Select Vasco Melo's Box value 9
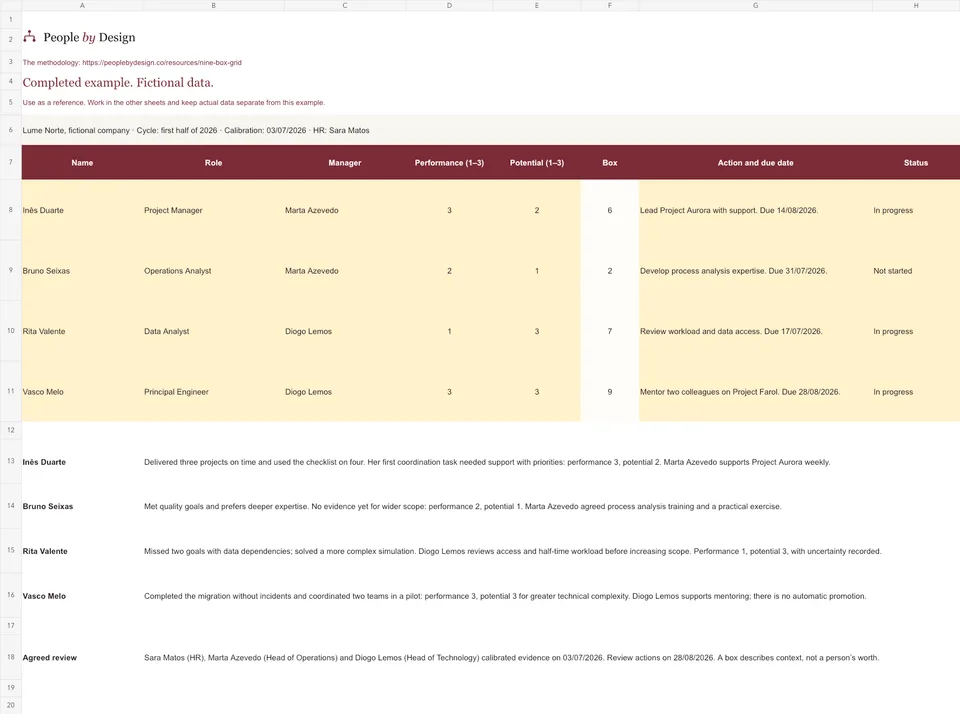The width and height of the screenshot is (960, 714). [x=610, y=392]
